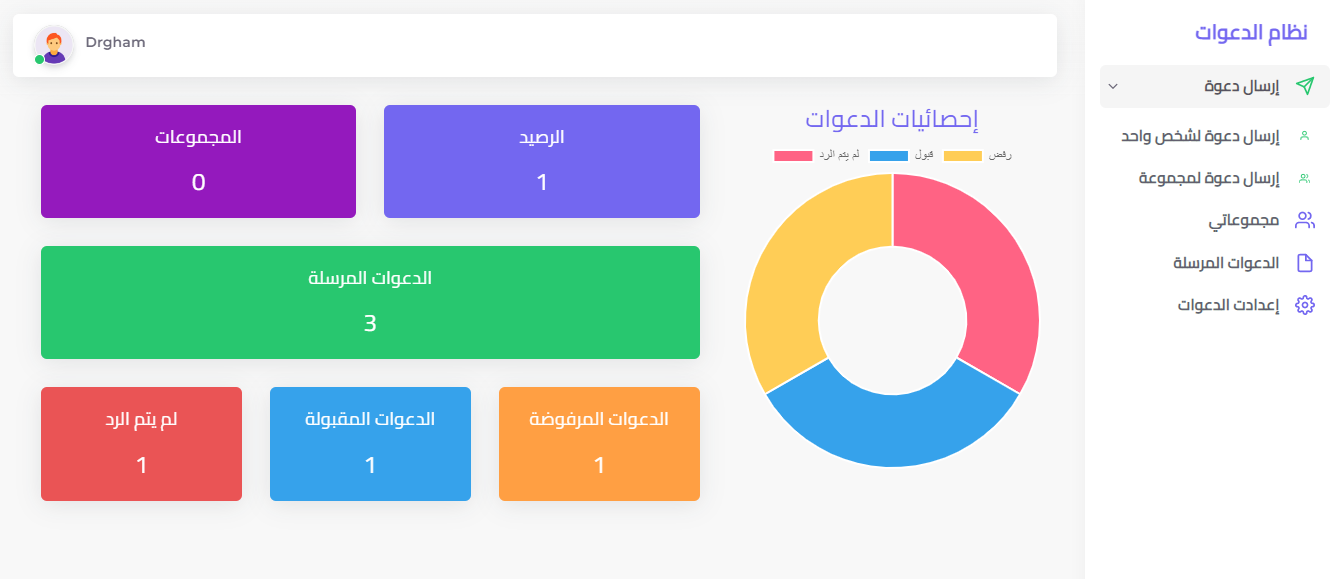The width and height of the screenshot is (1337, 579).
Task: Collapse the إرسال دعوة submenu chevron
Action: click(1113, 86)
